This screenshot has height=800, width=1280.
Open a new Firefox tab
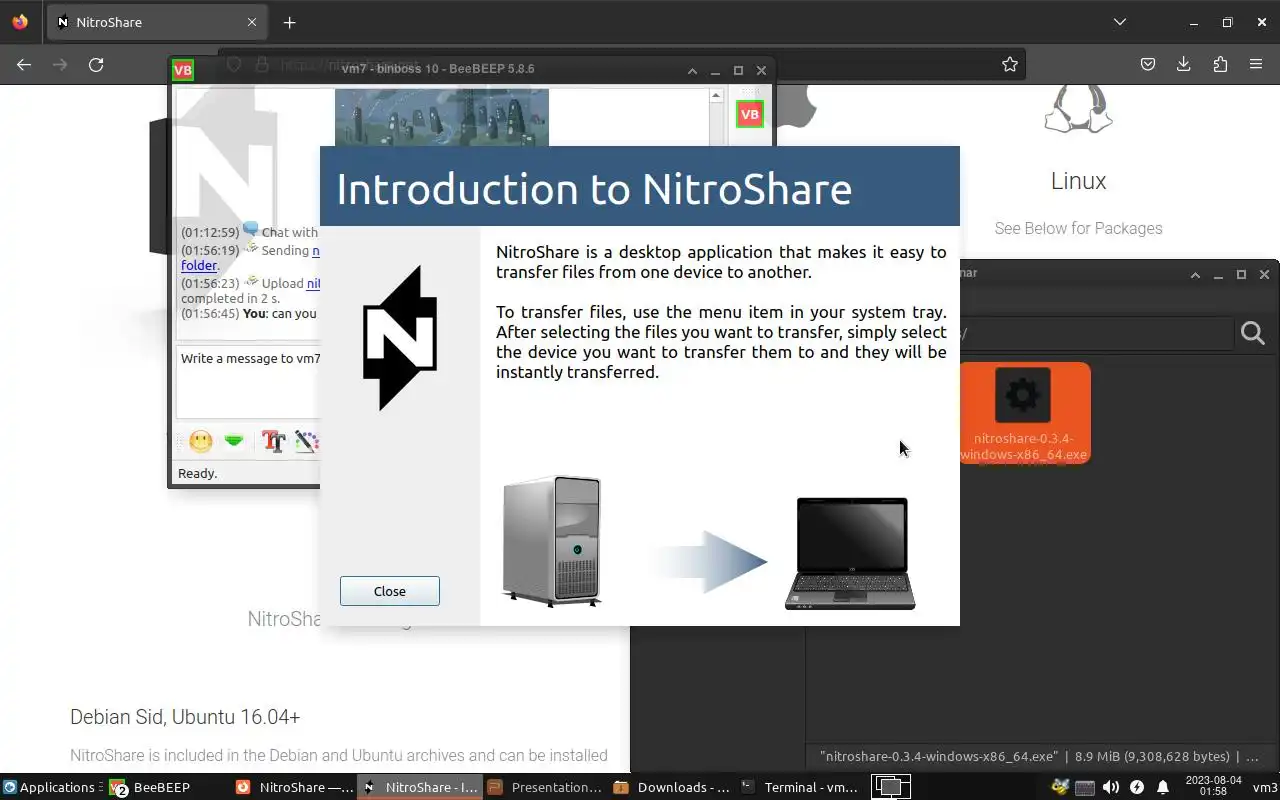pyautogui.click(x=289, y=22)
